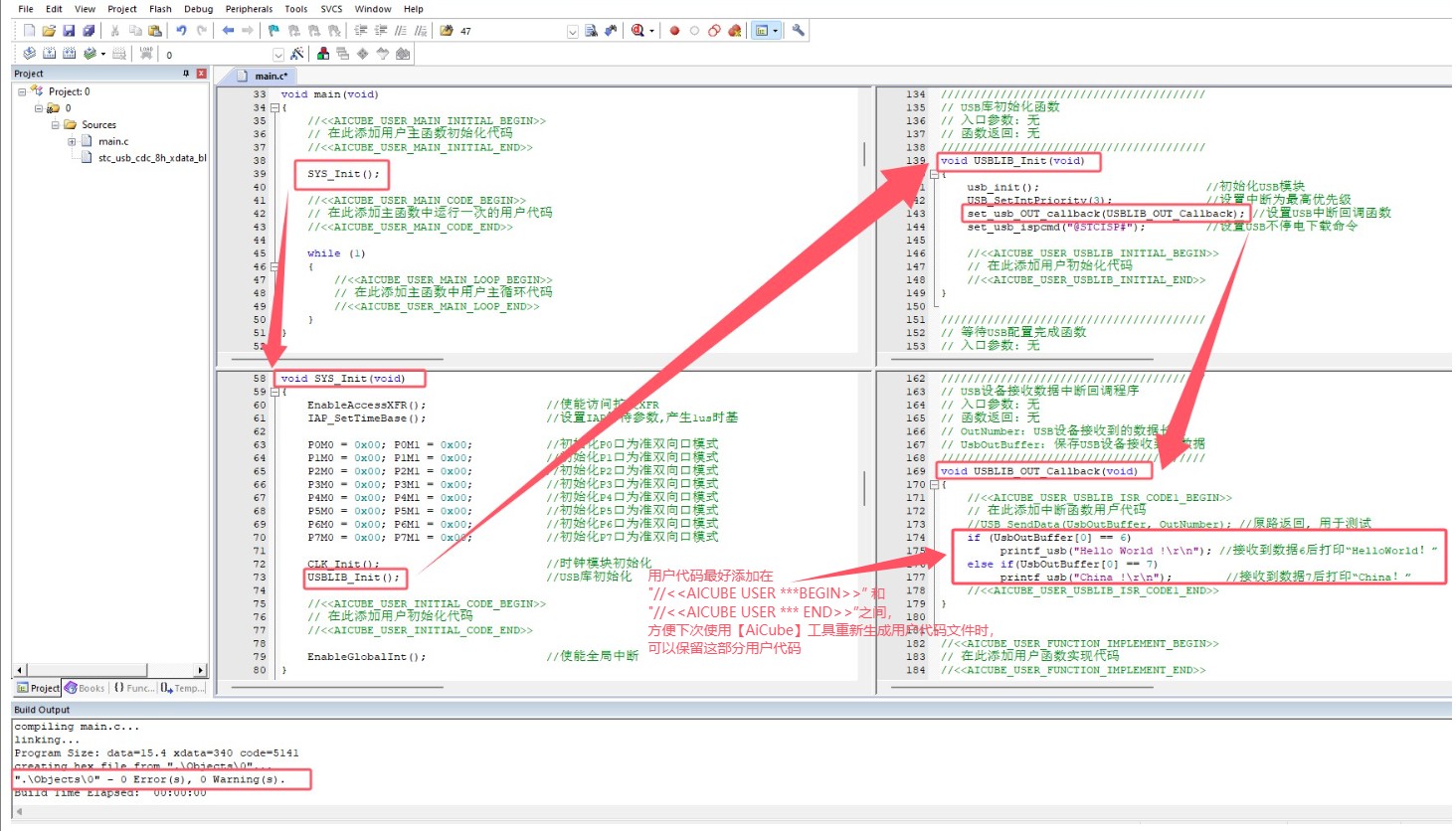Open the Help menu
Screen dimensions: 1456x831
coord(414,9)
